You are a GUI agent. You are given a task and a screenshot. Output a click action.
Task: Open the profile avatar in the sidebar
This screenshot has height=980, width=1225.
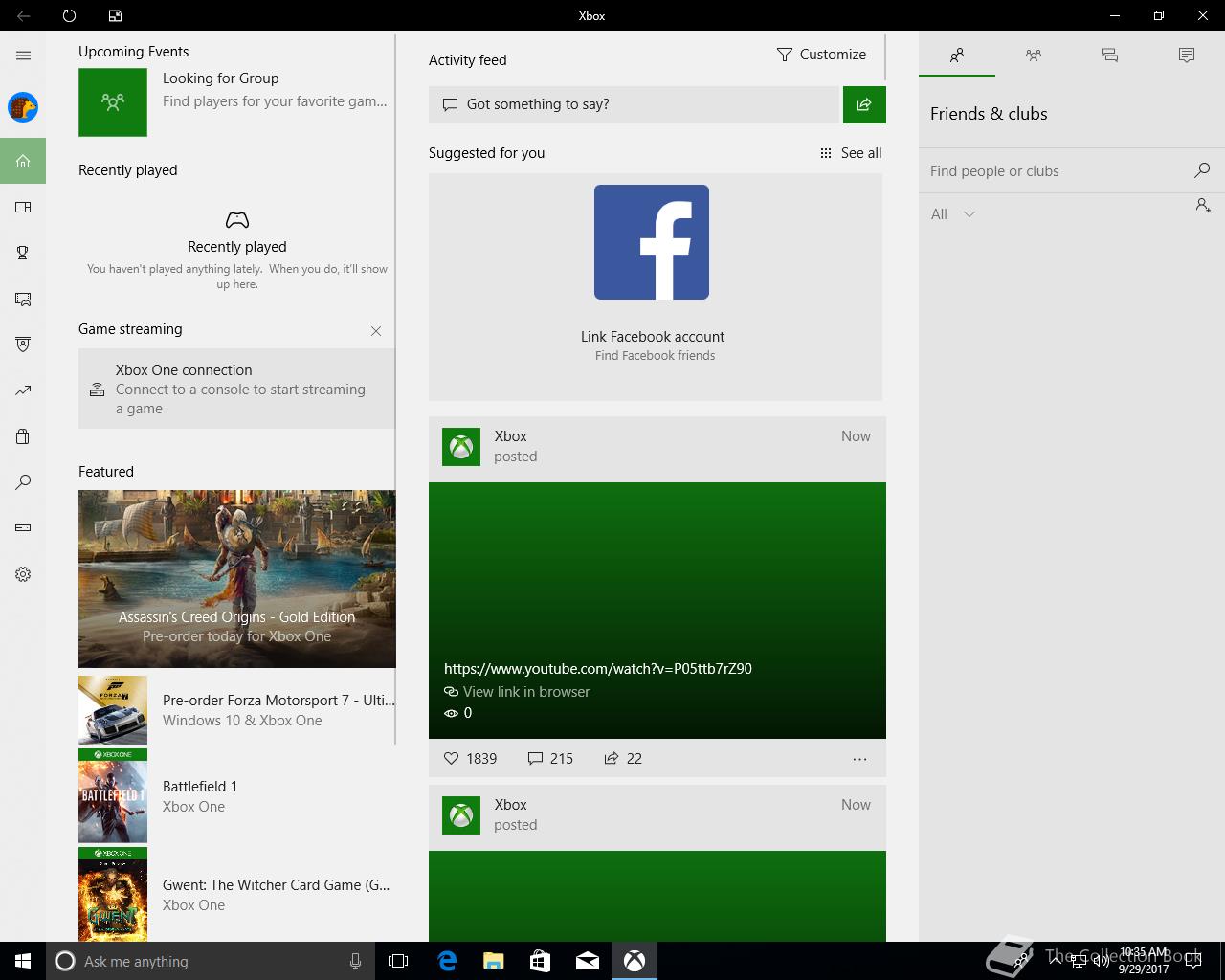point(23,107)
